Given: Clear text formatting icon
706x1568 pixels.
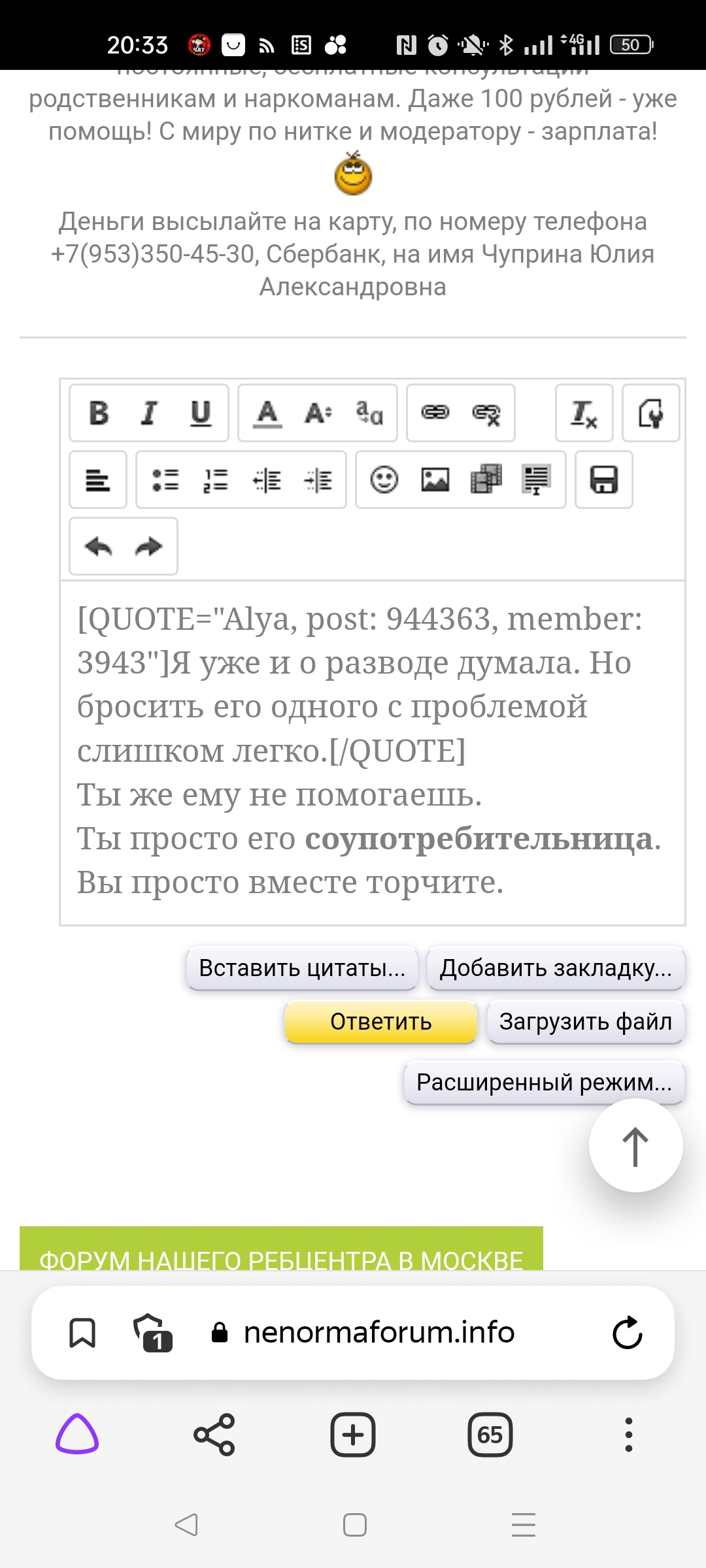Looking at the screenshot, I should coord(584,414).
